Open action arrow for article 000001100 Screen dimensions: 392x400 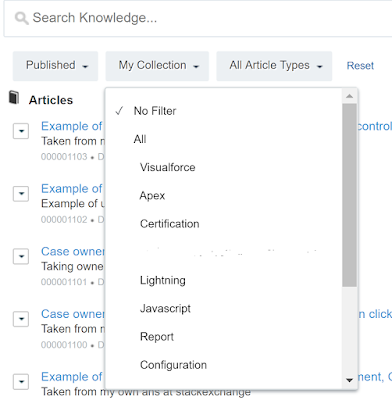point(21,319)
